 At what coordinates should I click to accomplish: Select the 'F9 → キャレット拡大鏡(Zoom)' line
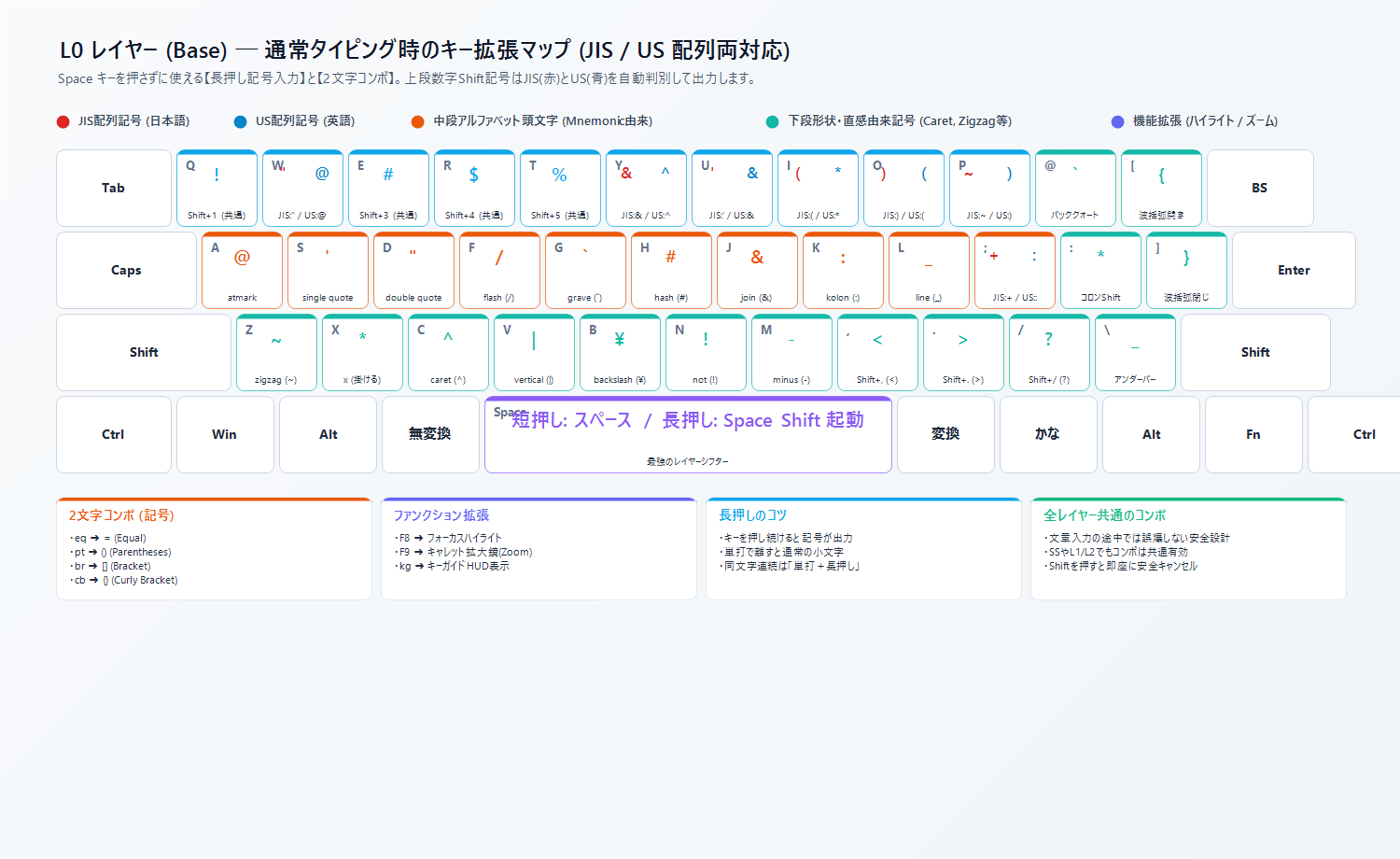click(464, 552)
